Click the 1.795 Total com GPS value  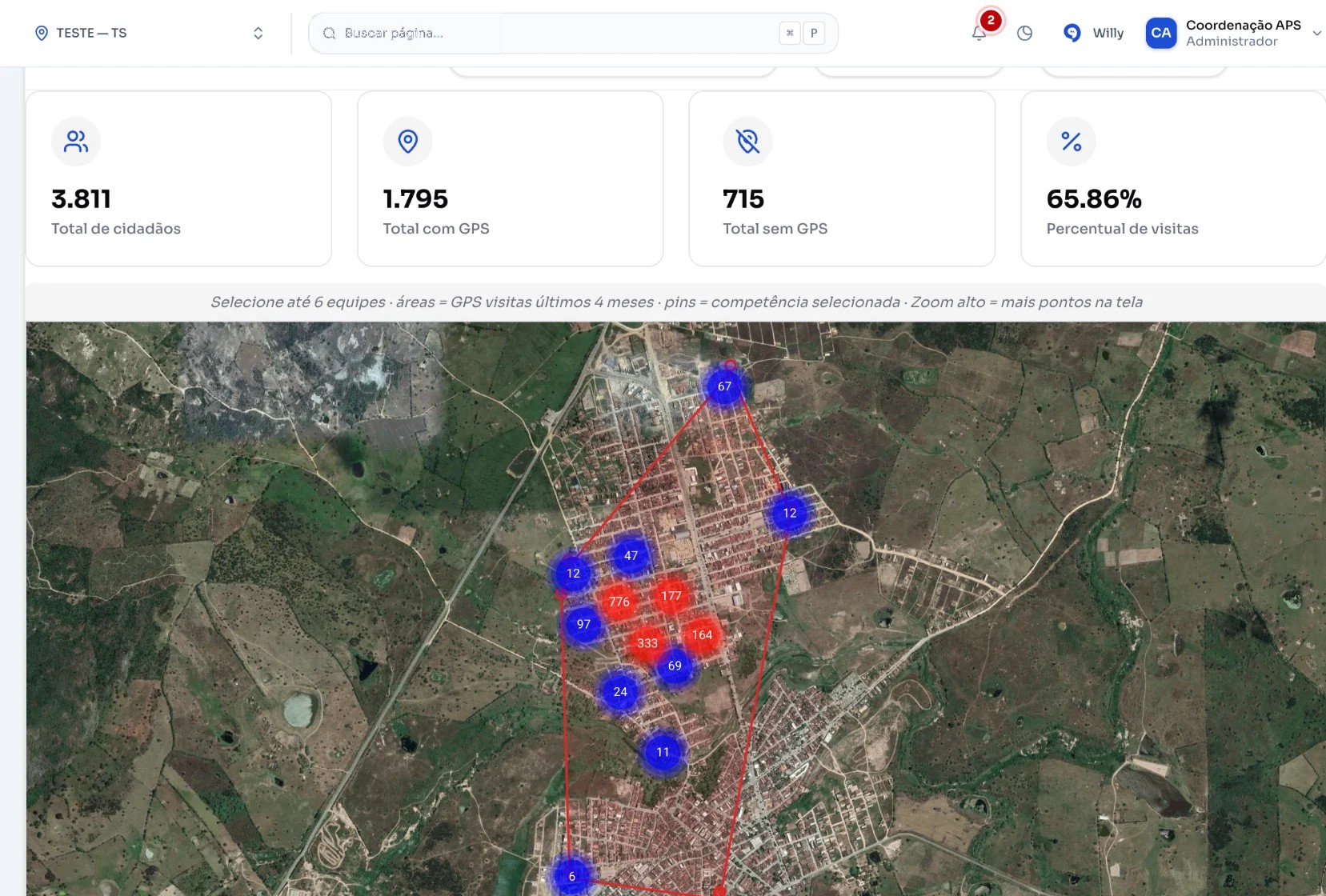pos(415,198)
